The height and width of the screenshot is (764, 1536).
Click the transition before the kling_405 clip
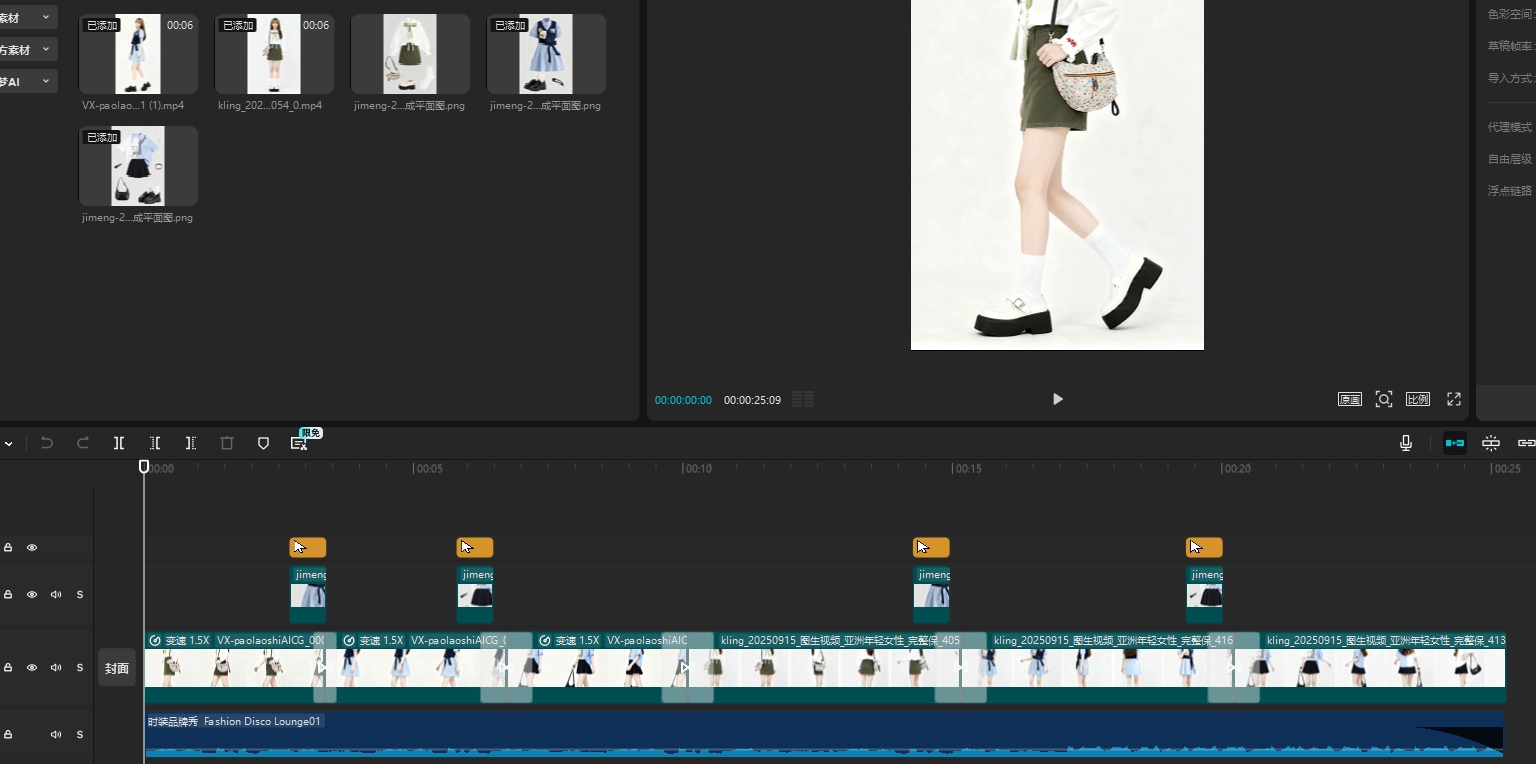pyautogui.click(x=687, y=667)
